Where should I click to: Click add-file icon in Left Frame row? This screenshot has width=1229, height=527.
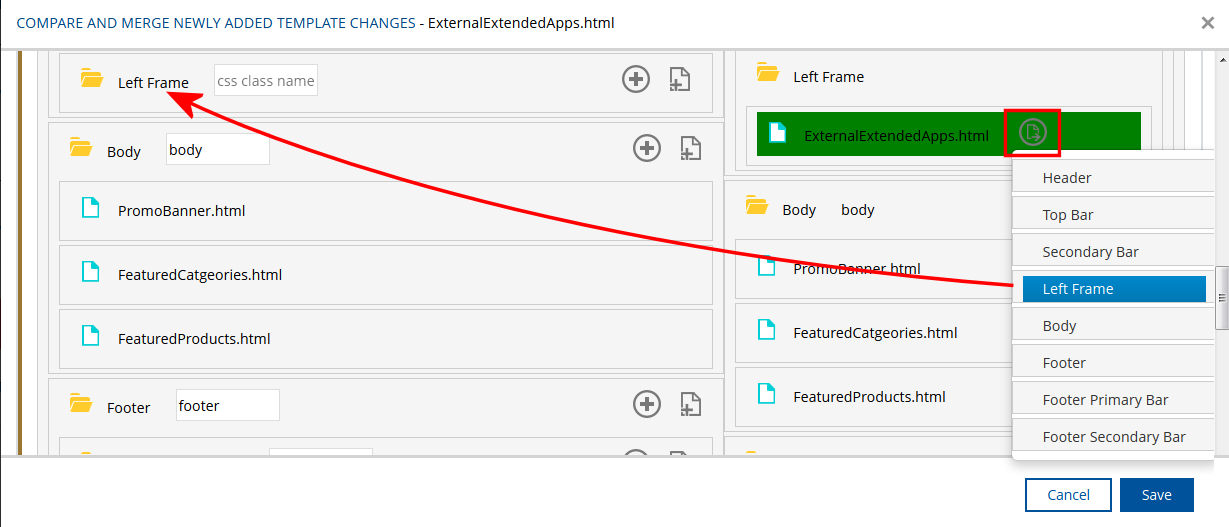click(679, 80)
